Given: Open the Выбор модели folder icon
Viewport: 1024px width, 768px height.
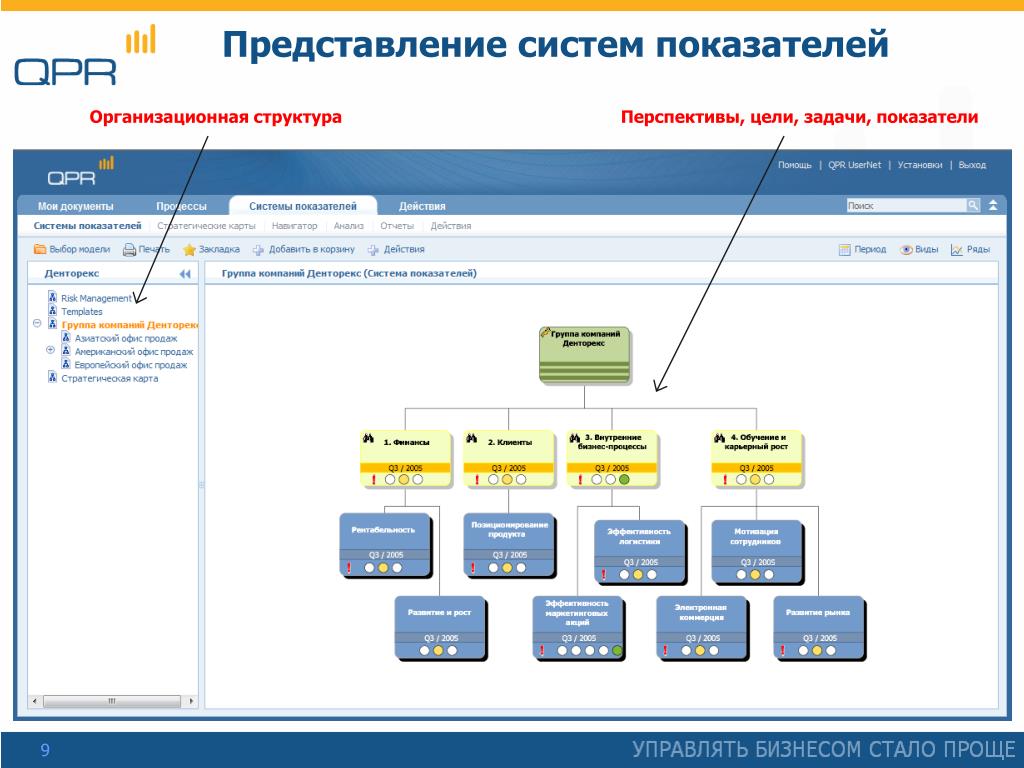Looking at the screenshot, I should (40, 249).
